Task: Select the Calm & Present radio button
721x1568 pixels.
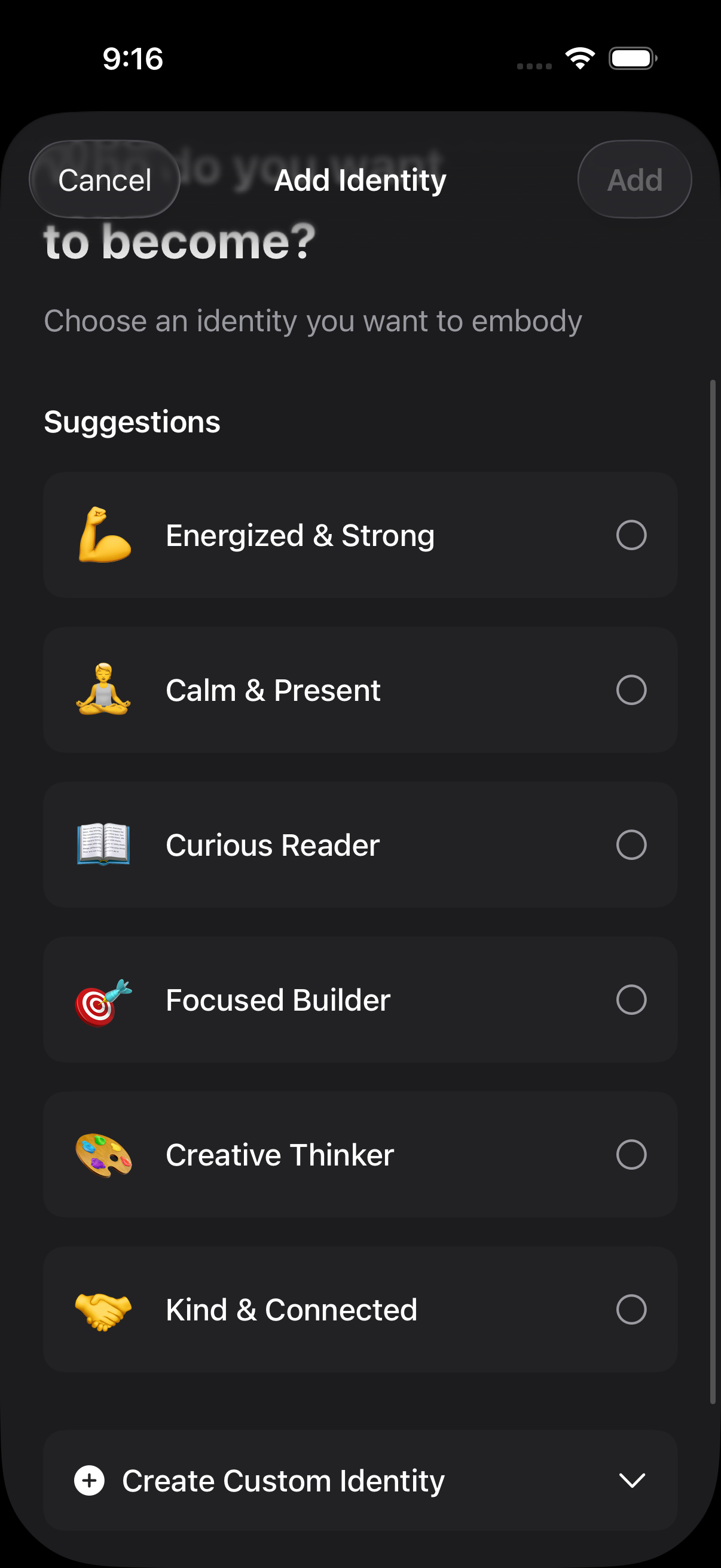Action: (631, 690)
